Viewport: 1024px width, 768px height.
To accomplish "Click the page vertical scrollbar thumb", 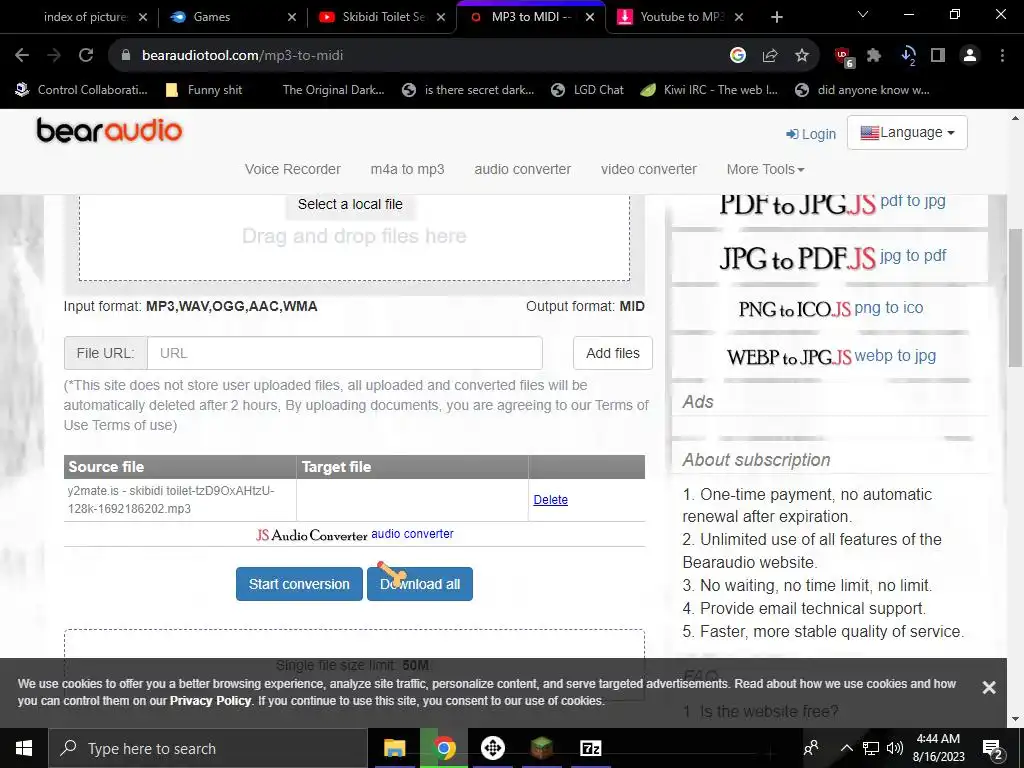I will (1015, 297).
